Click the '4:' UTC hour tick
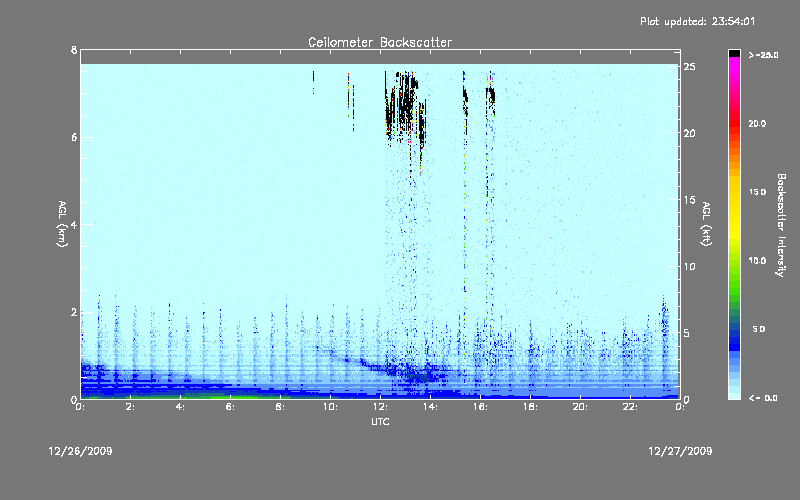Viewport: 800px width, 500px height. (181, 407)
